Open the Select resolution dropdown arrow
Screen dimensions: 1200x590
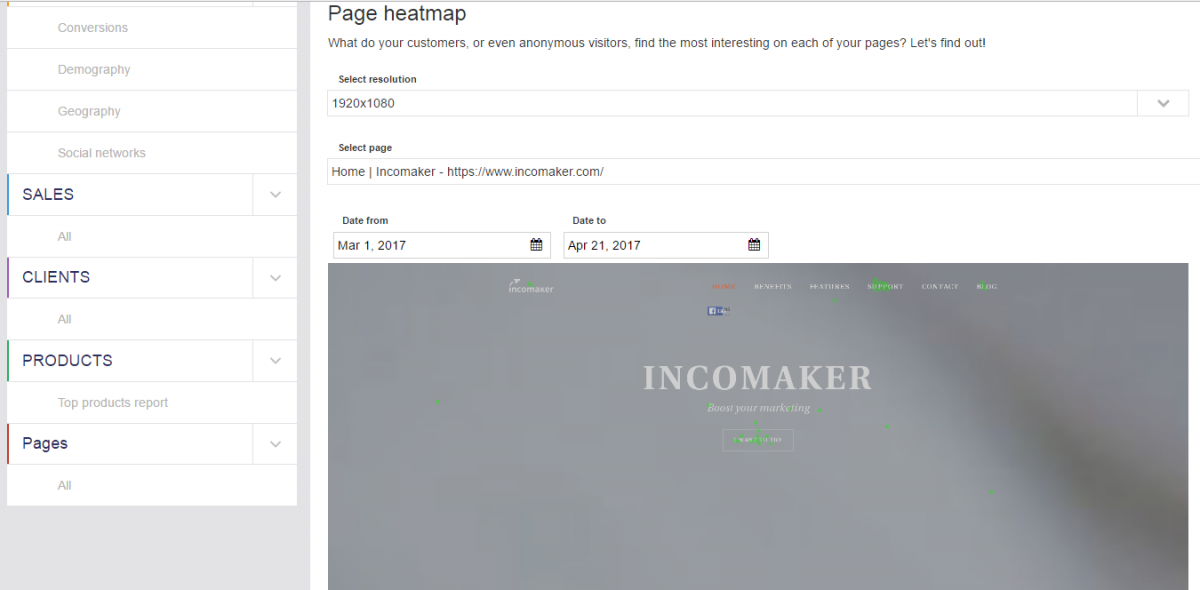pyautogui.click(x=1163, y=103)
